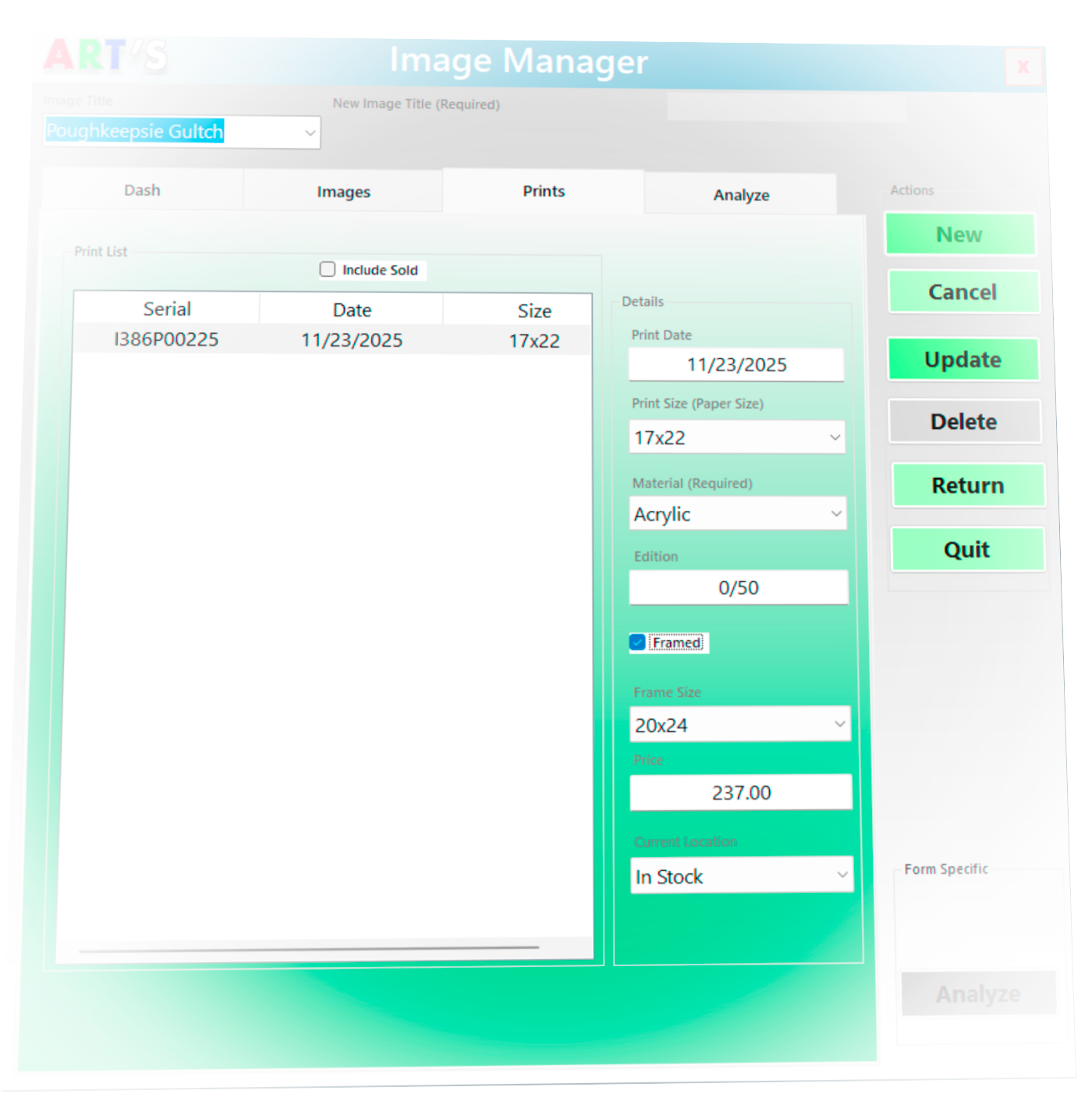
Task: Click the Delete button
Action: tap(965, 422)
